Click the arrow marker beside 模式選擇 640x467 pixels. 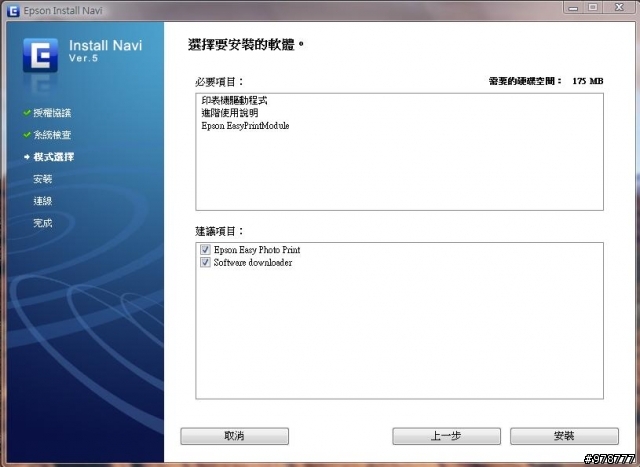point(27,157)
